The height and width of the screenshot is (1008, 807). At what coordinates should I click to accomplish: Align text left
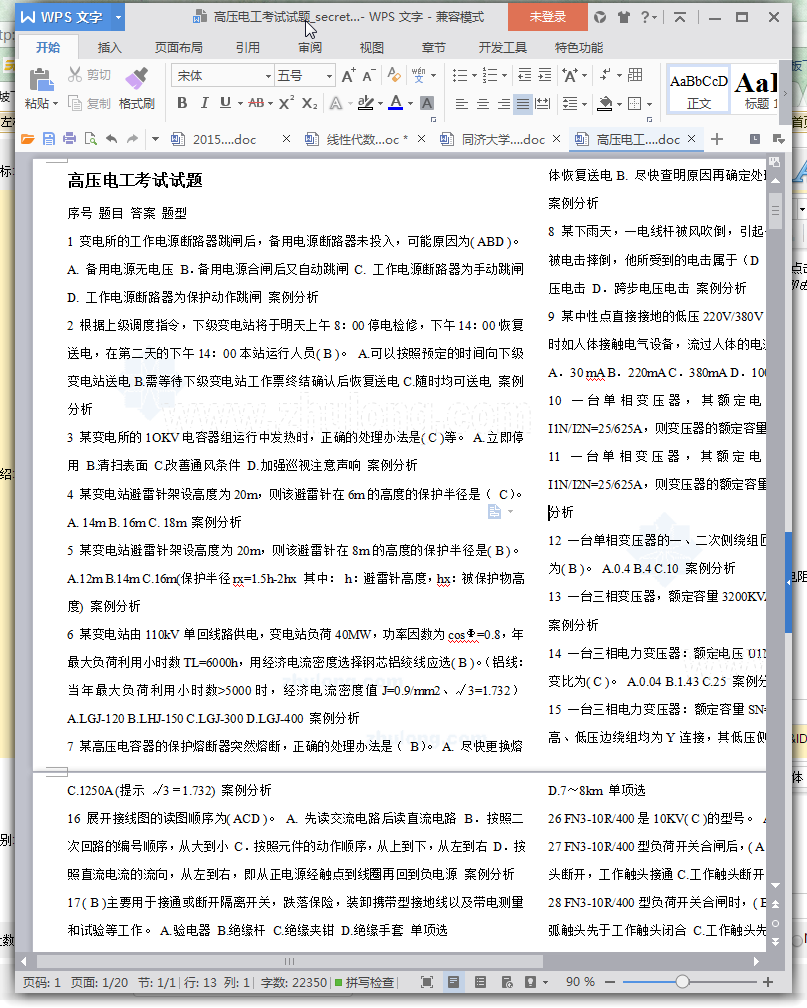point(462,104)
